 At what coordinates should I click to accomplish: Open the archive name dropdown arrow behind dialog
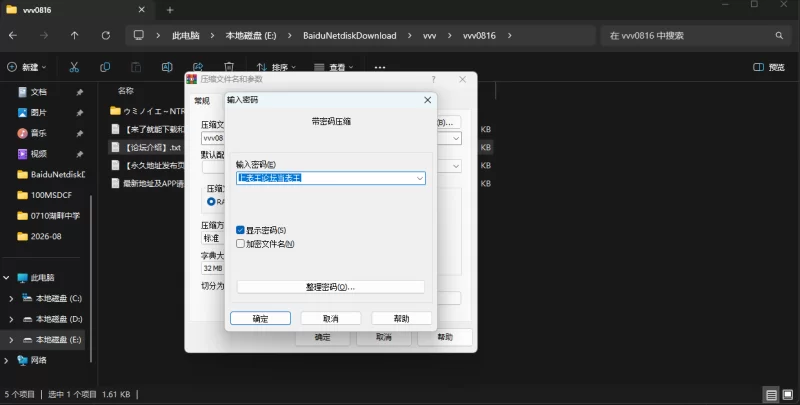[x=456, y=138]
